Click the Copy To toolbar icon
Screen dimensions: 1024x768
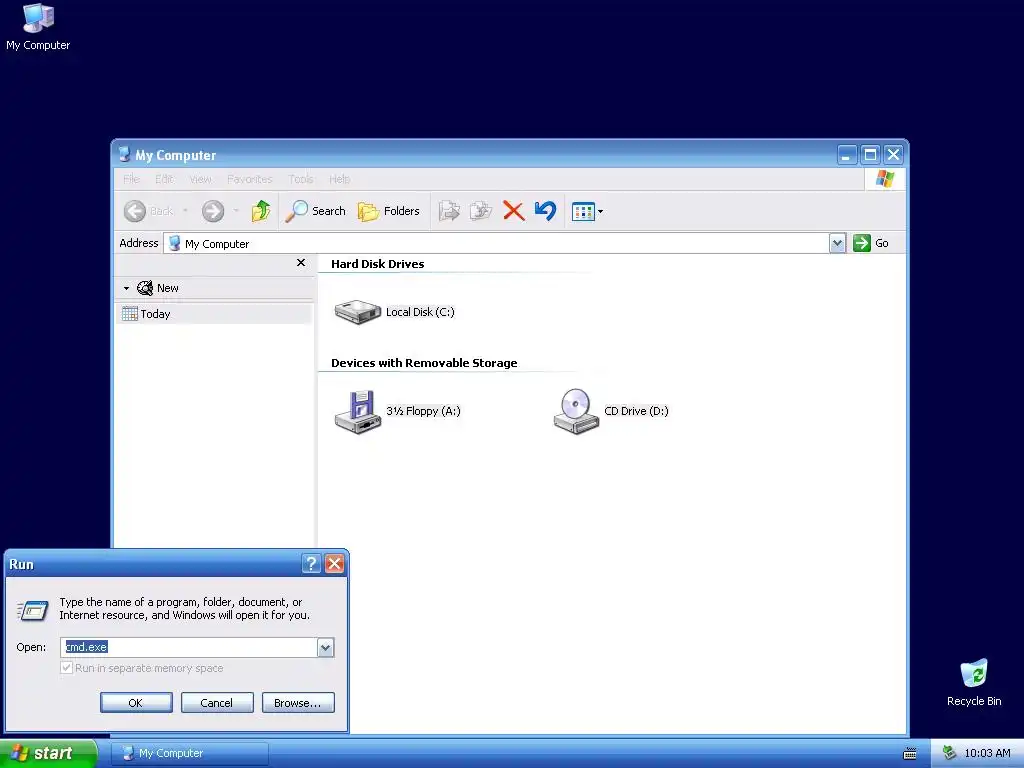click(x=481, y=211)
